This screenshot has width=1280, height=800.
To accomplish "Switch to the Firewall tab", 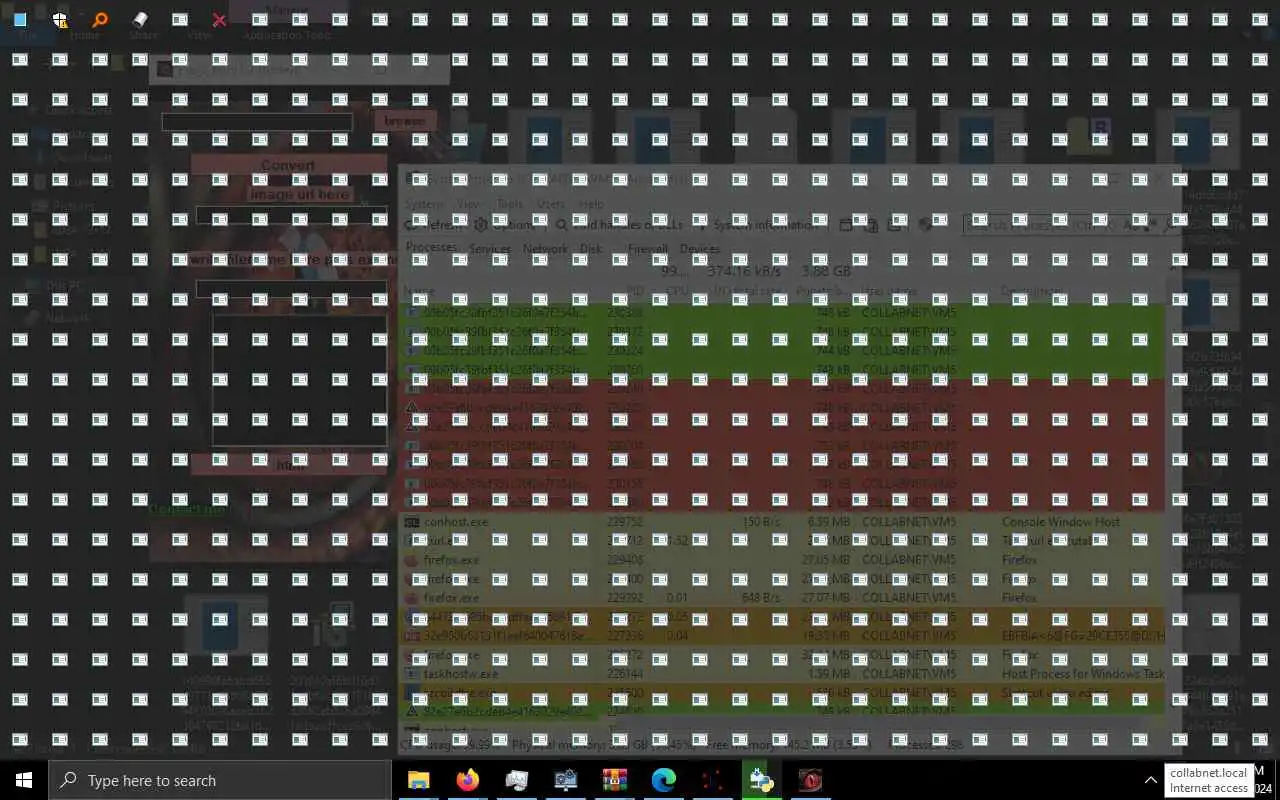I will (x=647, y=249).
